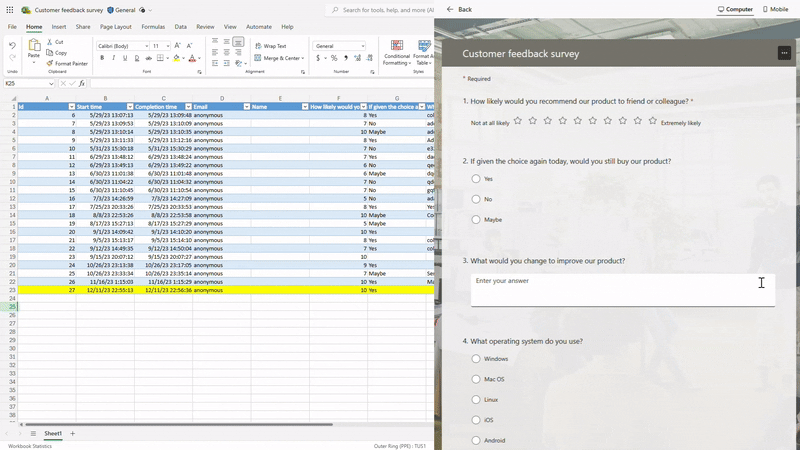Toggle bold formatting in the ribbon
Image resolution: width=800 pixels, height=450 pixels.
tap(102, 58)
